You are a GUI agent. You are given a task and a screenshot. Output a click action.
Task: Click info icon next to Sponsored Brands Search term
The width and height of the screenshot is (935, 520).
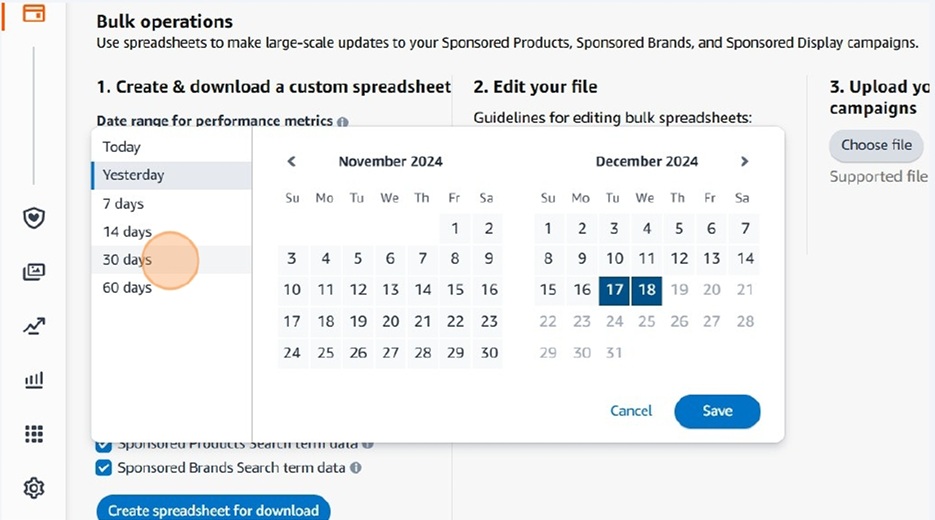pos(356,468)
